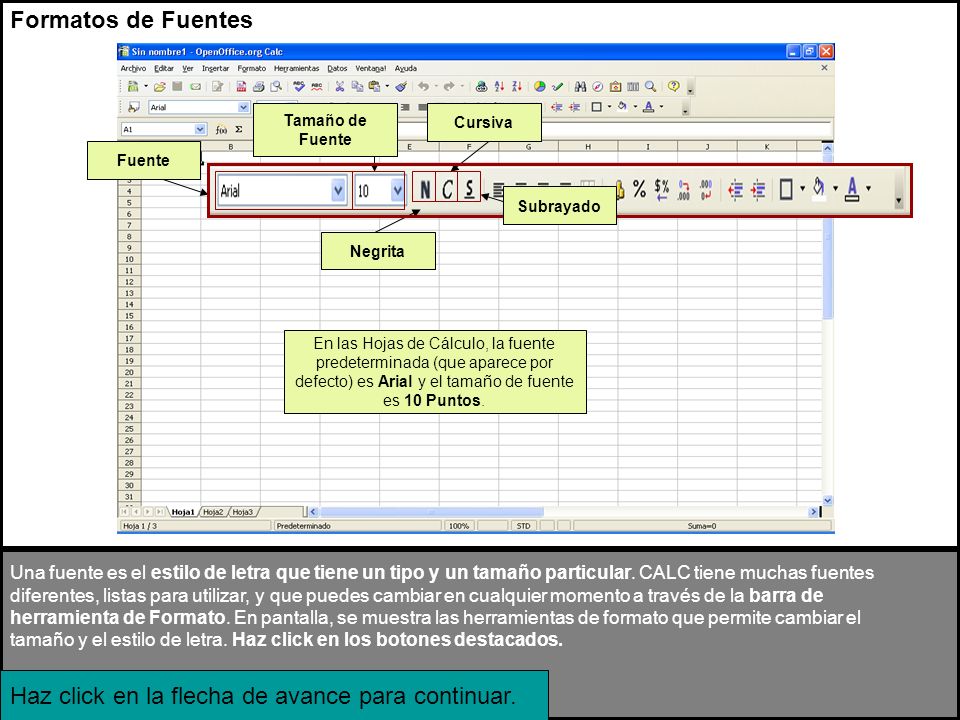Click the Open file folder icon
This screenshot has height=720, width=960.
pyautogui.click(x=160, y=87)
